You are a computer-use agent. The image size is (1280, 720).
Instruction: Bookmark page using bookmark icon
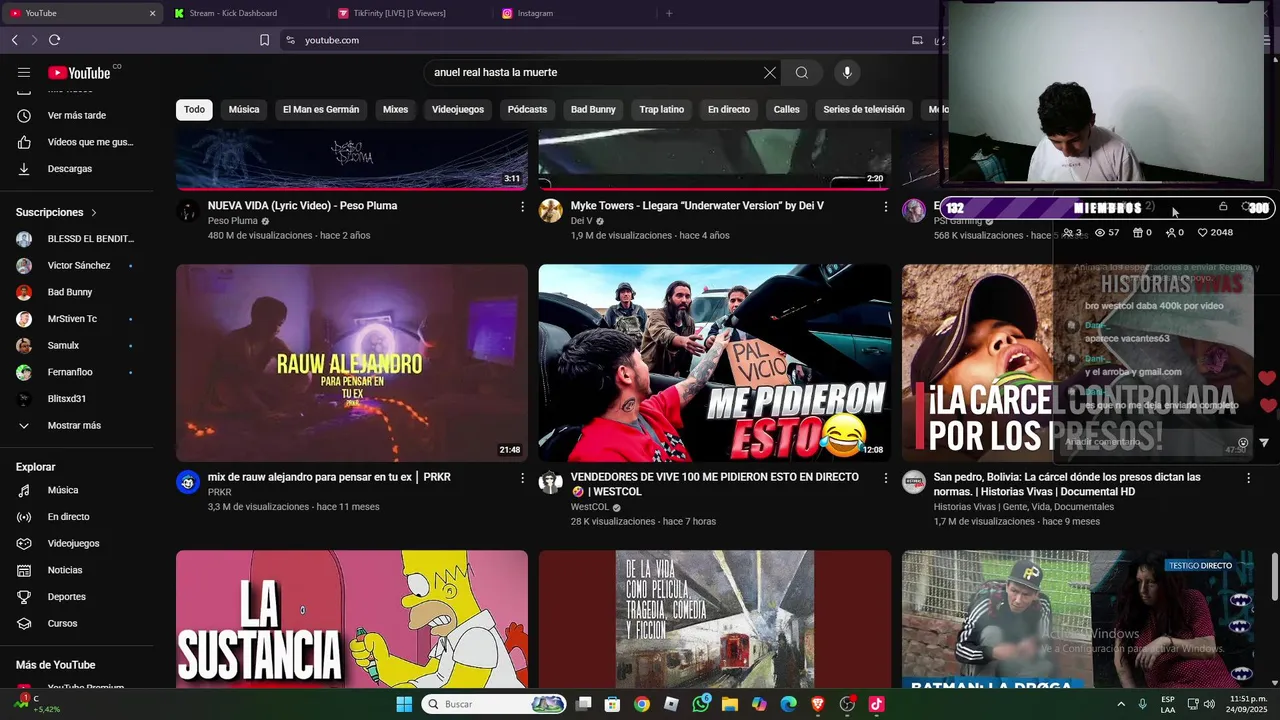(264, 40)
